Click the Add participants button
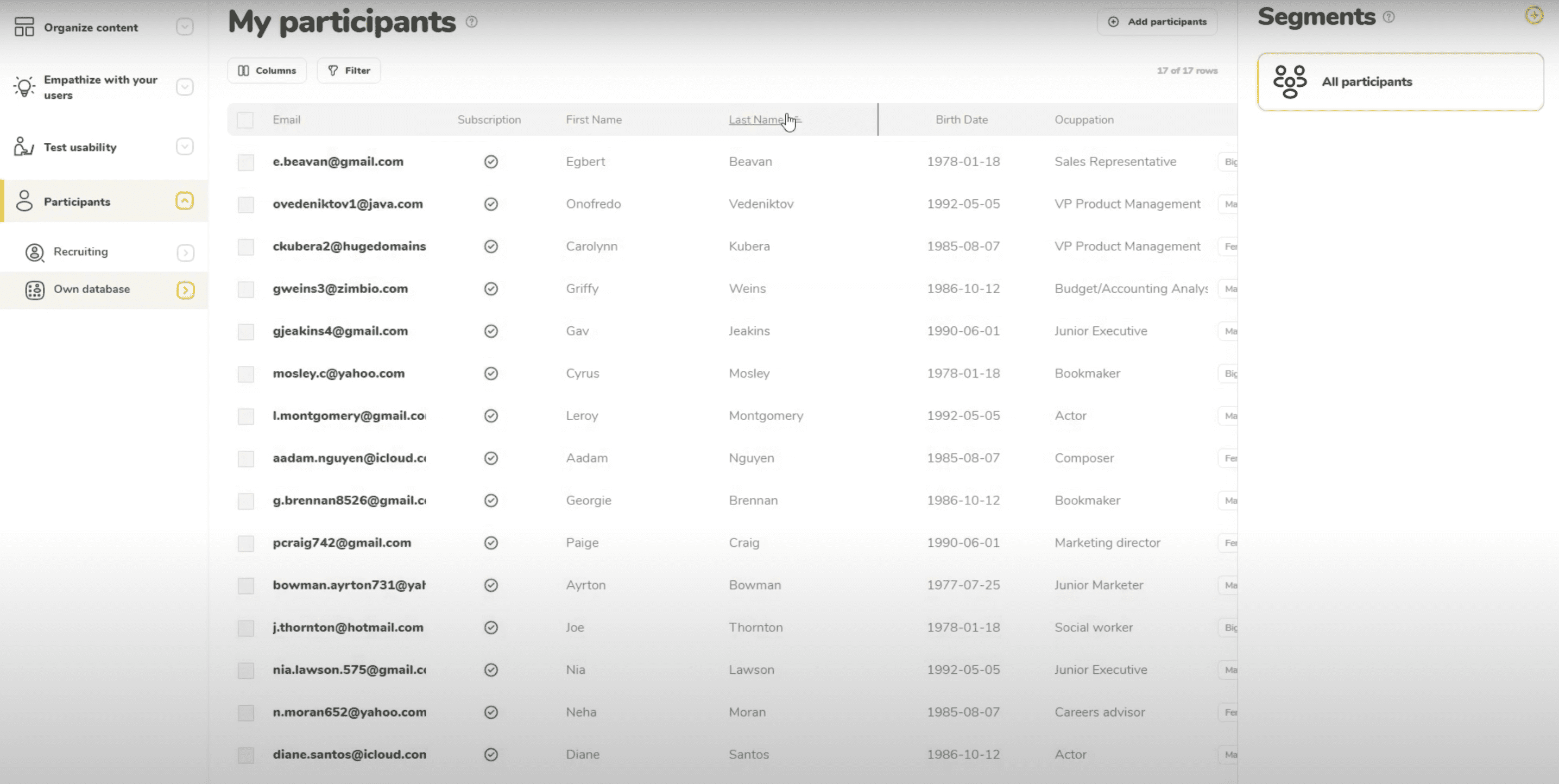Viewport: 1559px width, 784px height. coord(1158,21)
